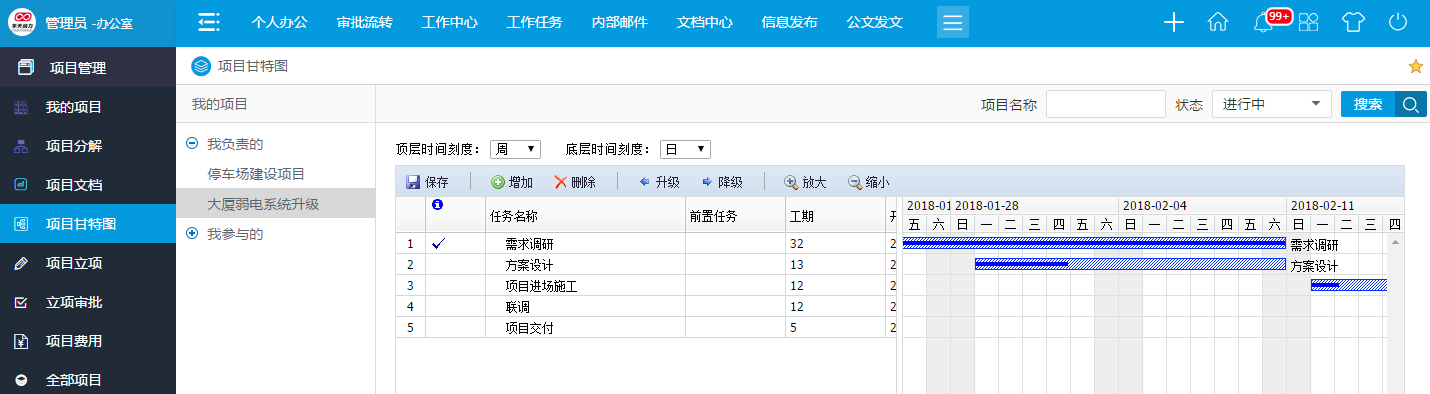Image resolution: width=1430 pixels, height=394 pixels.
Task: Open 项目费用 in sidebar
Action: click(88, 341)
